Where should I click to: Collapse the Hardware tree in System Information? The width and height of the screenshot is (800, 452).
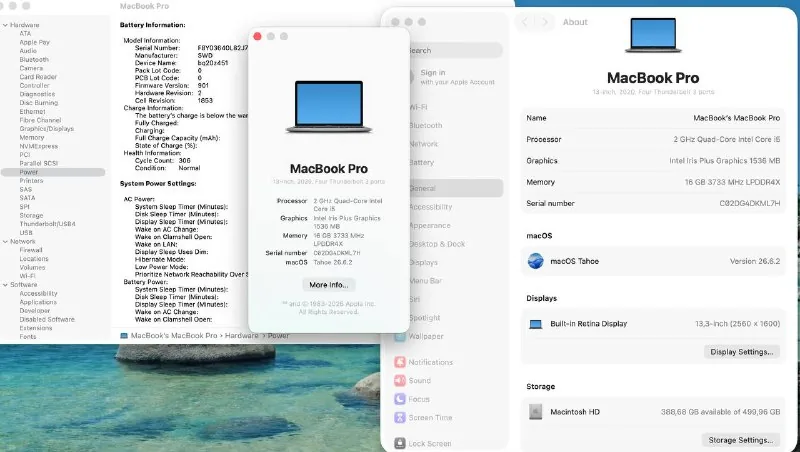5,25
